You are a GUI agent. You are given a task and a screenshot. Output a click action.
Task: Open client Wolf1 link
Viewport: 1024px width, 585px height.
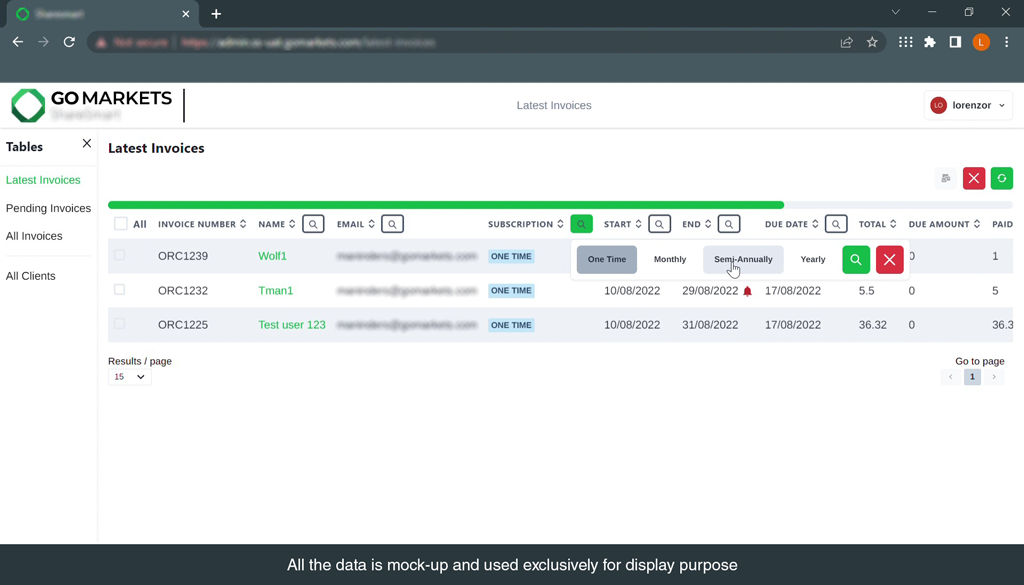(272, 256)
